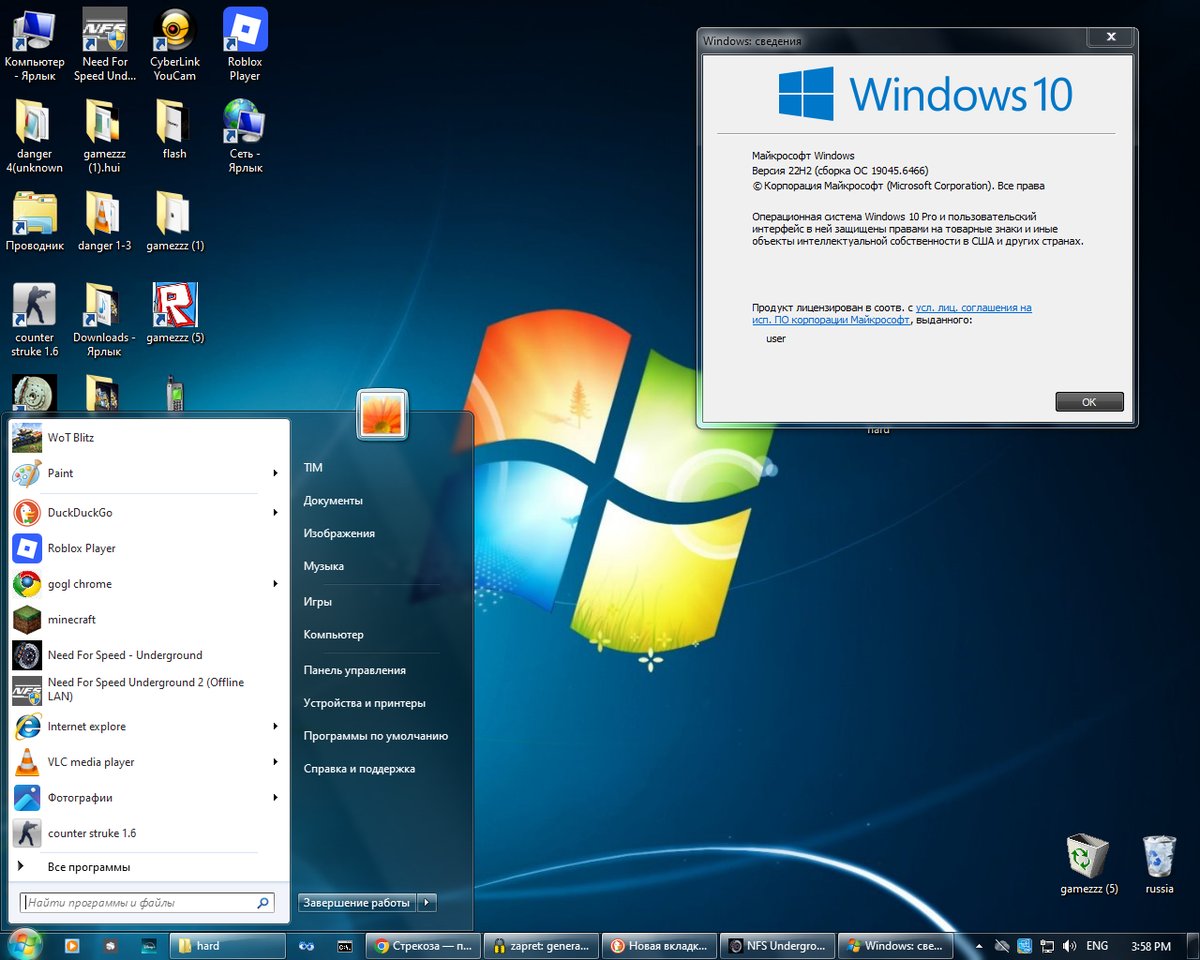The height and width of the screenshot is (960, 1200).
Task: Switch to the Стрекоза Chrome taskbar button
Action: 422,945
